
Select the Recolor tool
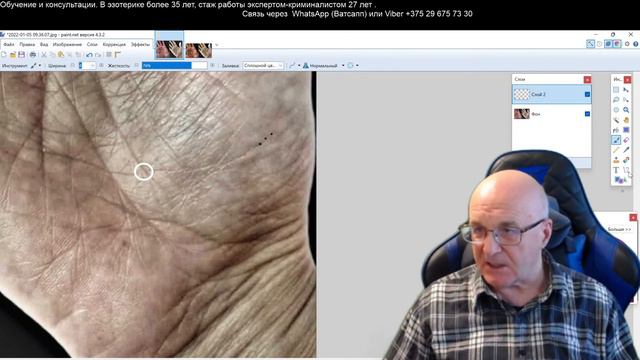coord(626,160)
